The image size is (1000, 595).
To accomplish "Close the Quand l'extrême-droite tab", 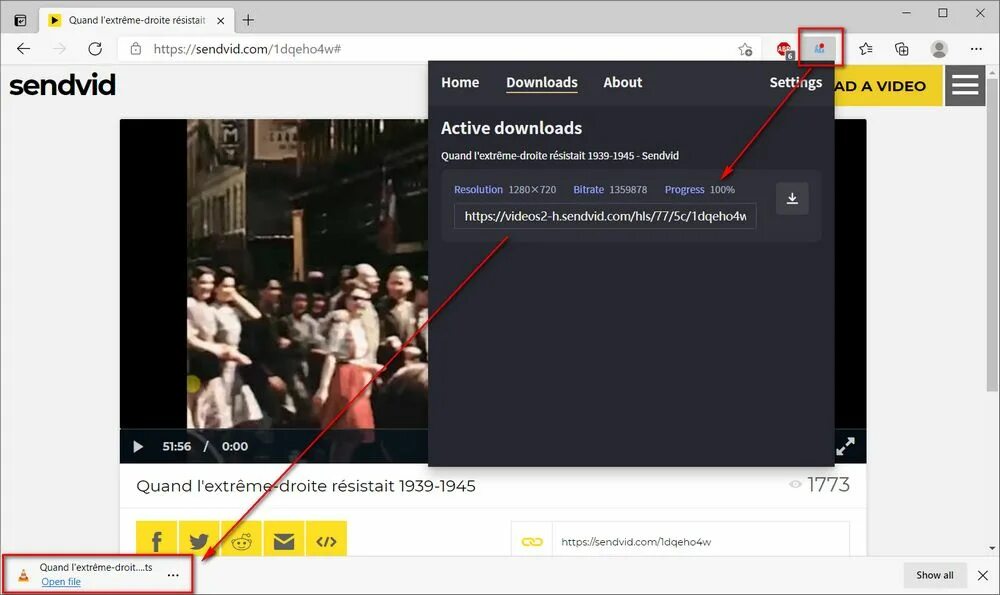I will [x=221, y=20].
